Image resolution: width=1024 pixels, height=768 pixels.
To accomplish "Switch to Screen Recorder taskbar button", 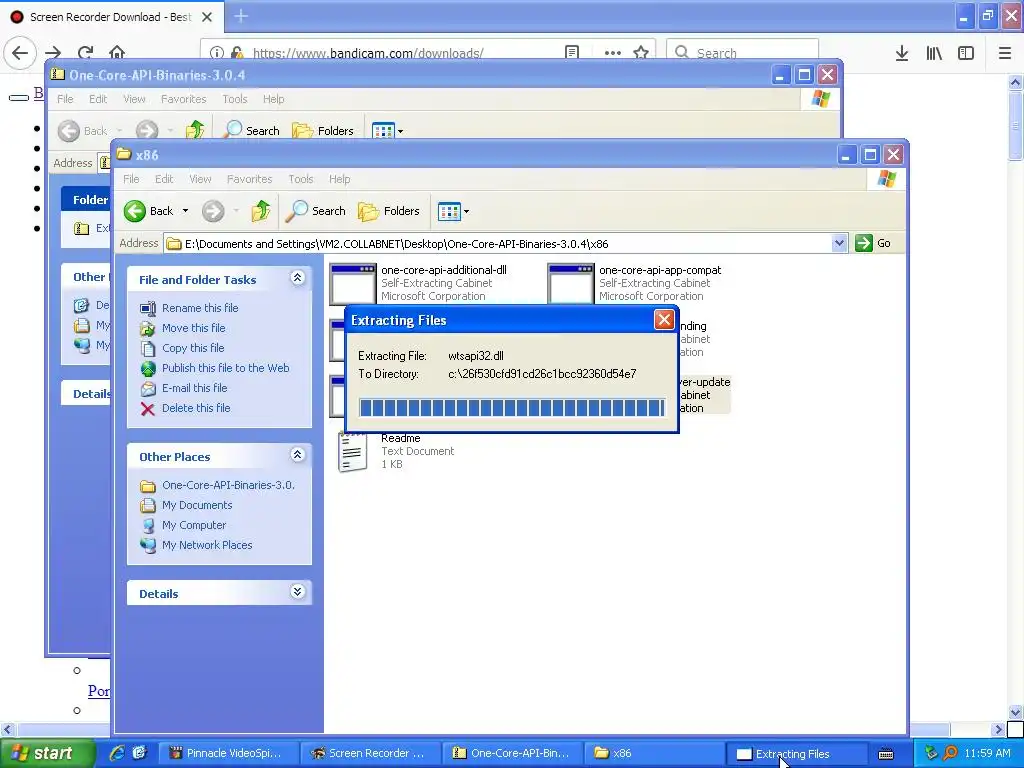I will pos(370,753).
